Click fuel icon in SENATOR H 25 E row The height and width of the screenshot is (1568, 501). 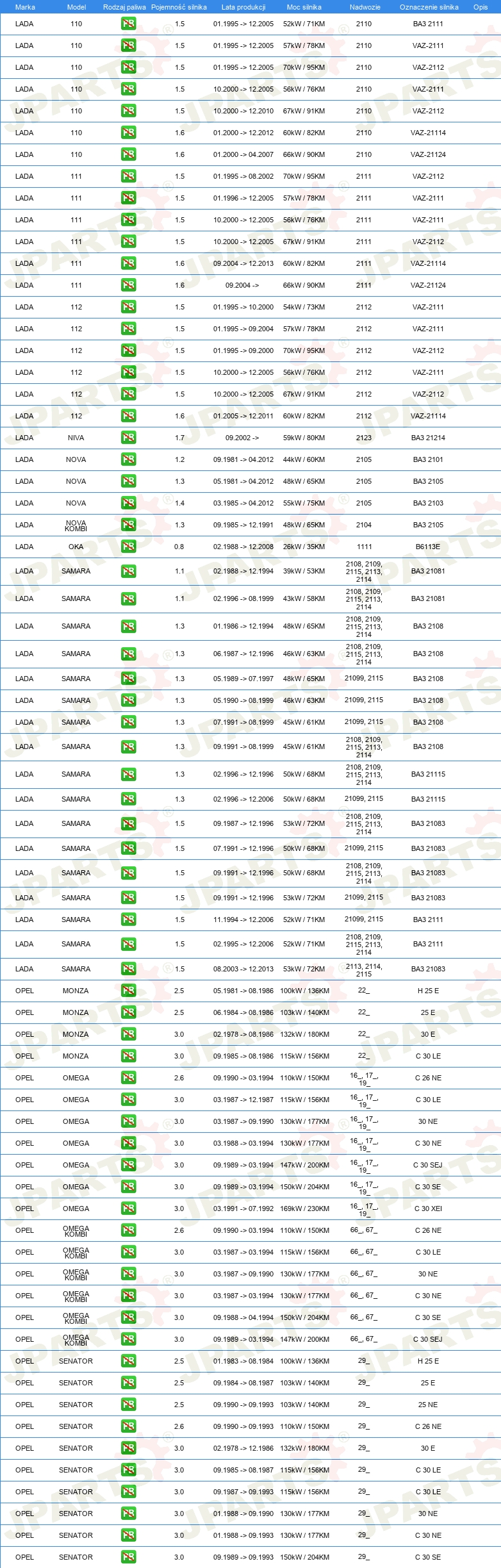pyautogui.click(x=128, y=1361)
